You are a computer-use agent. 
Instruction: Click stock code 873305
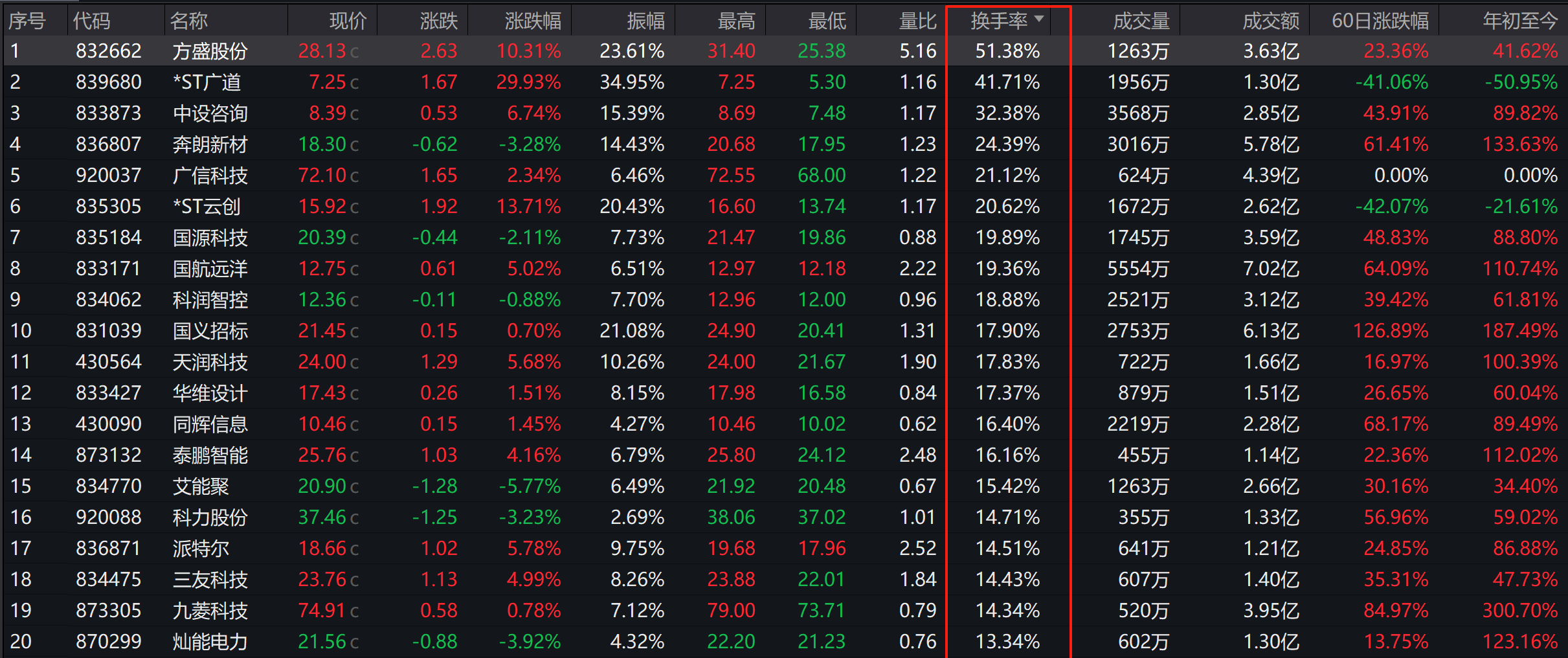(109, 611)
